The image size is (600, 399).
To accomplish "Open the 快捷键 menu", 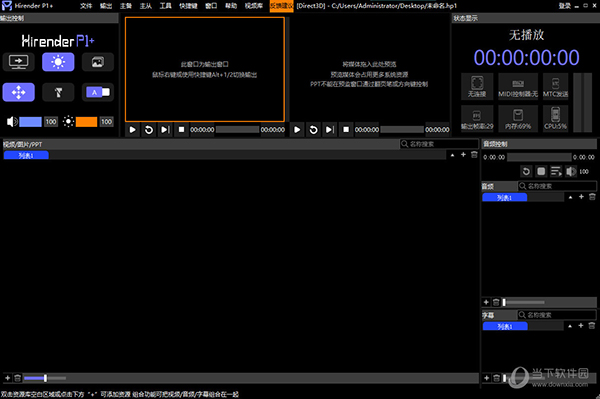I will pos(188,6).
